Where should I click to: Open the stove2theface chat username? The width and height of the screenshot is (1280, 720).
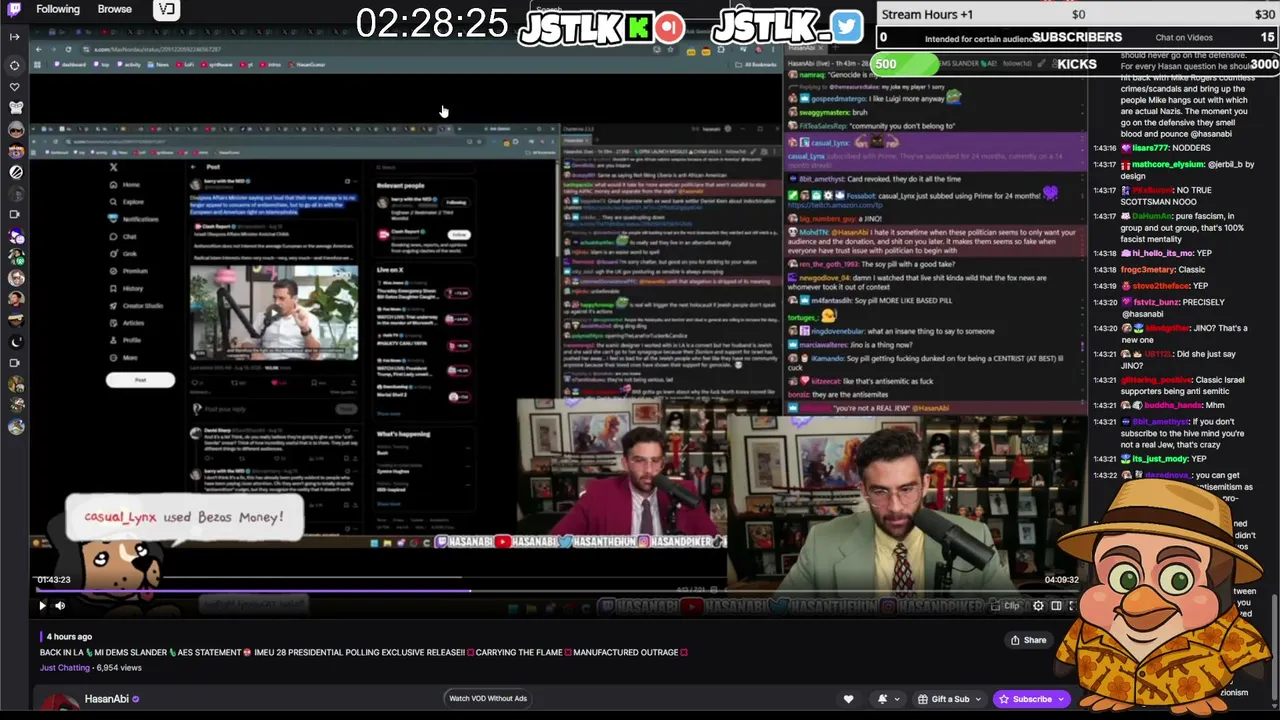pos(1160,286)
